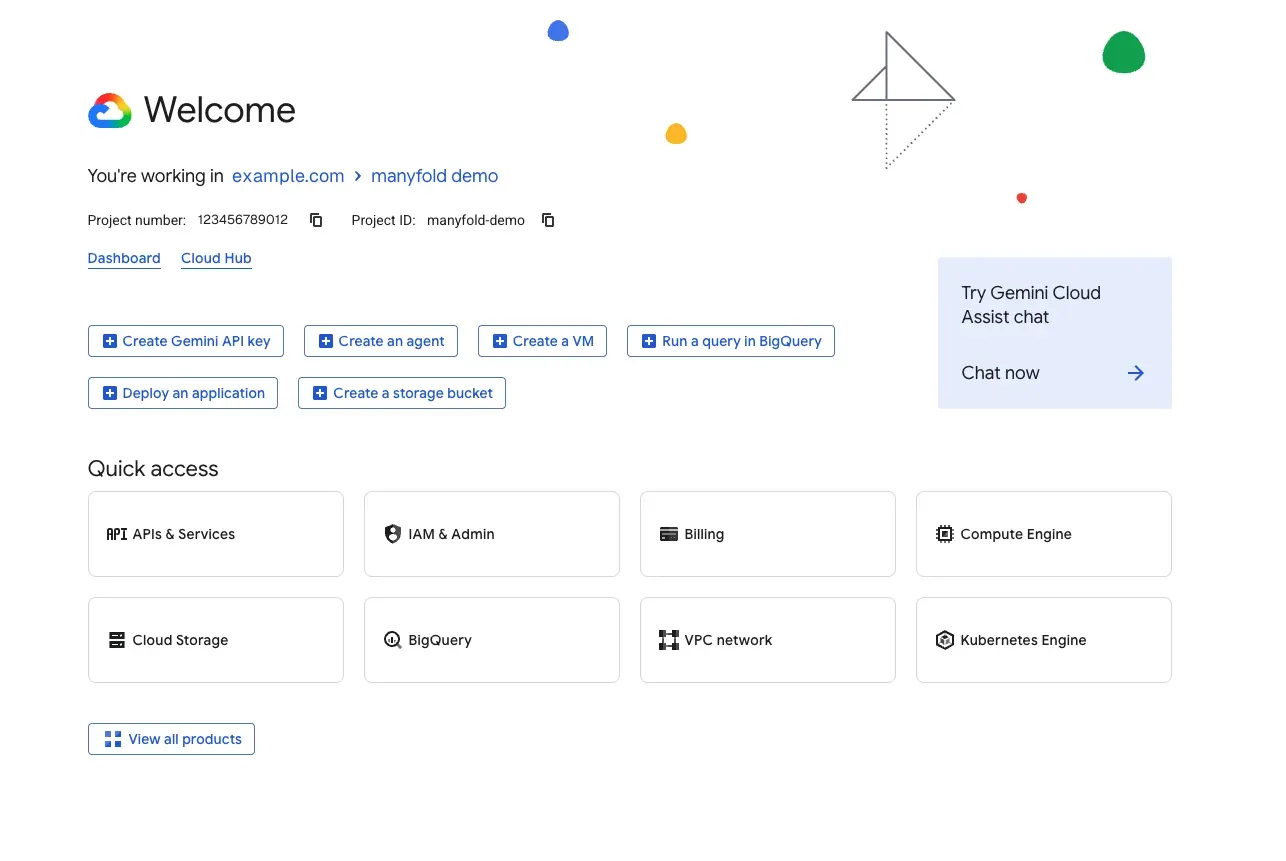Click the plus icon on Deploy an application
This screenshot has width=1286, height=861.
pos(110,393)
